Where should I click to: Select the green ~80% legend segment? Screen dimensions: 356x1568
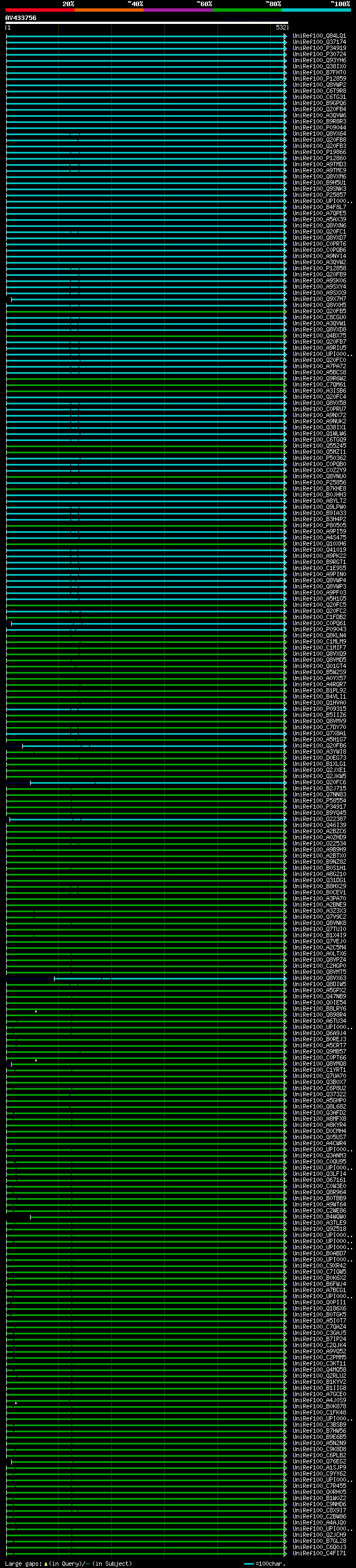[x=246, y=10]
